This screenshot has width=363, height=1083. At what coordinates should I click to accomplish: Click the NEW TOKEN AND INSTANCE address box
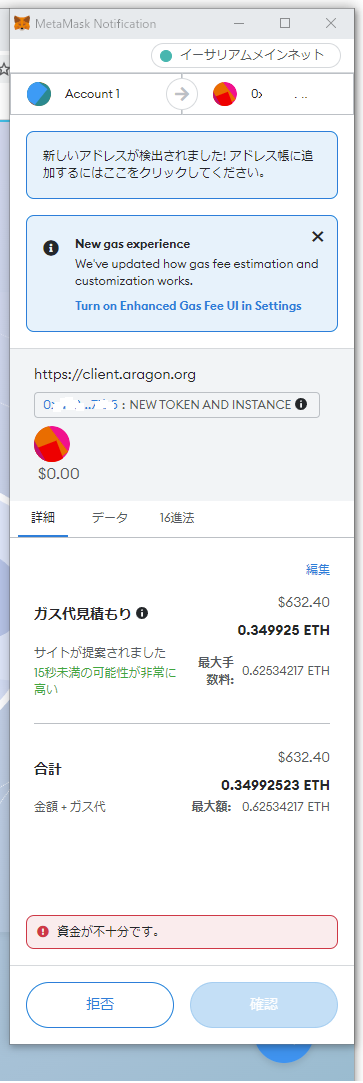coord(177,405)
